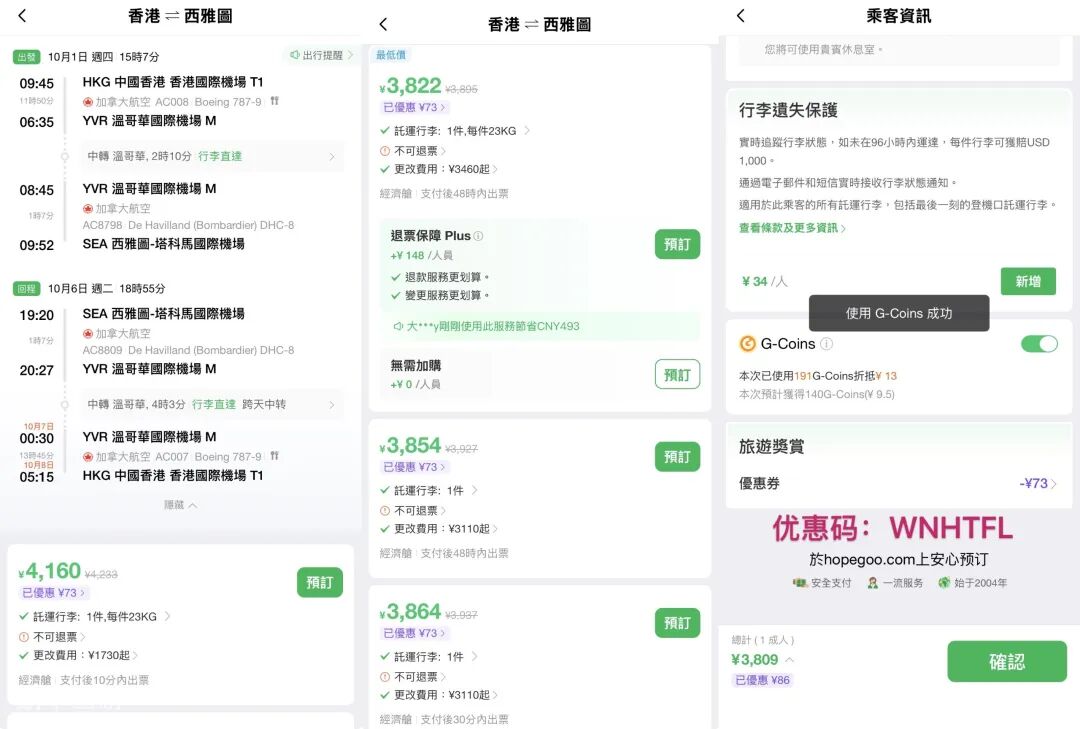Image resolution: width=1080 pixels, height=729 pixels.
Task: Expand 託運行李 1件,每件23KG under ¥3,822
Action: tap(455, 131)
